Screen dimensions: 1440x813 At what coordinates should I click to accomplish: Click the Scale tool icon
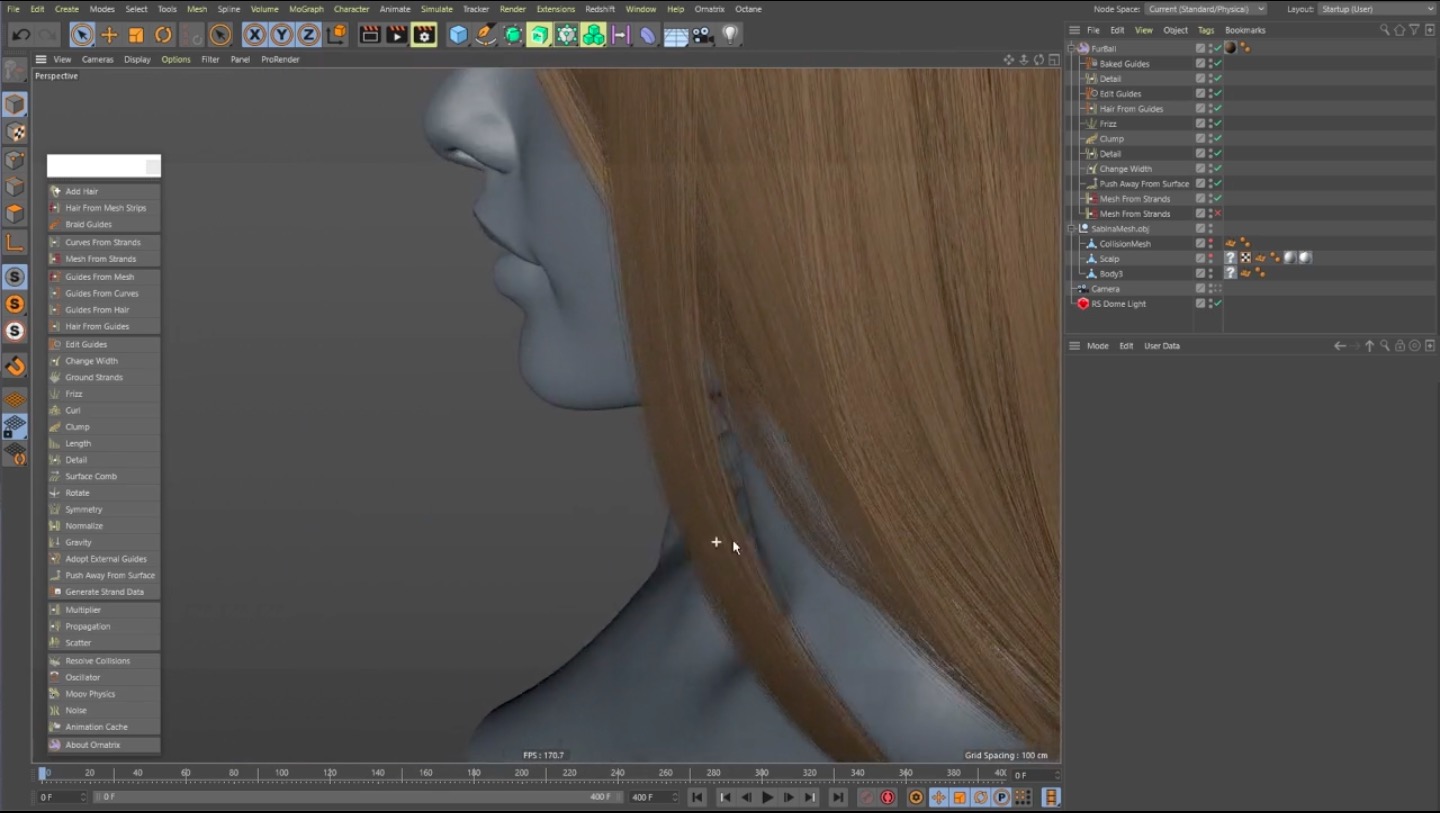tap(136, 35)
